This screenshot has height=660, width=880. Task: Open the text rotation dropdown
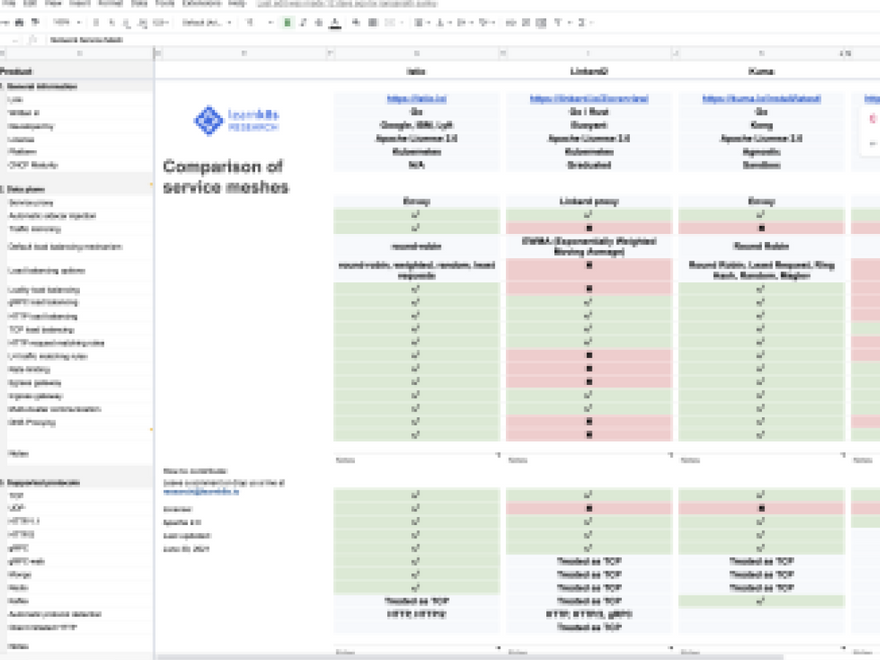tap(486, 22)
